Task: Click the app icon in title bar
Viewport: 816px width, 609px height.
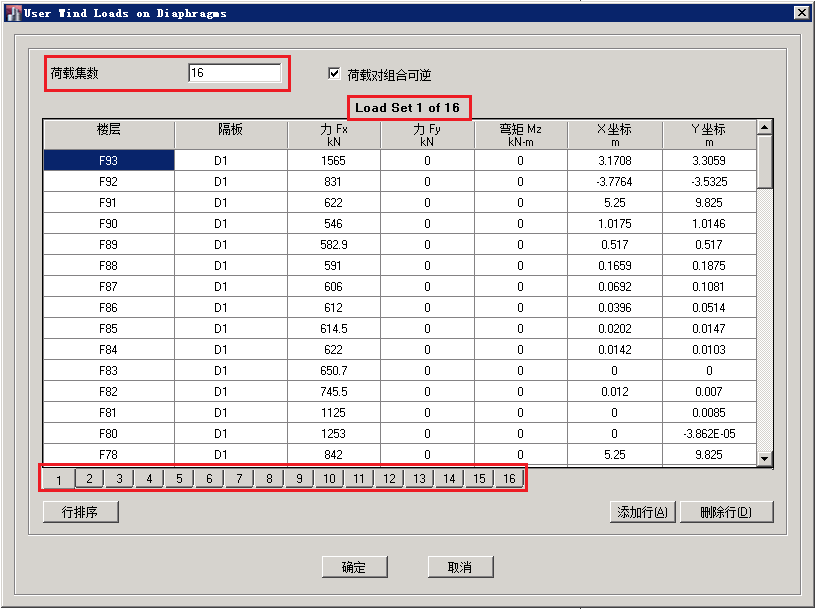Action: (12, 12)
